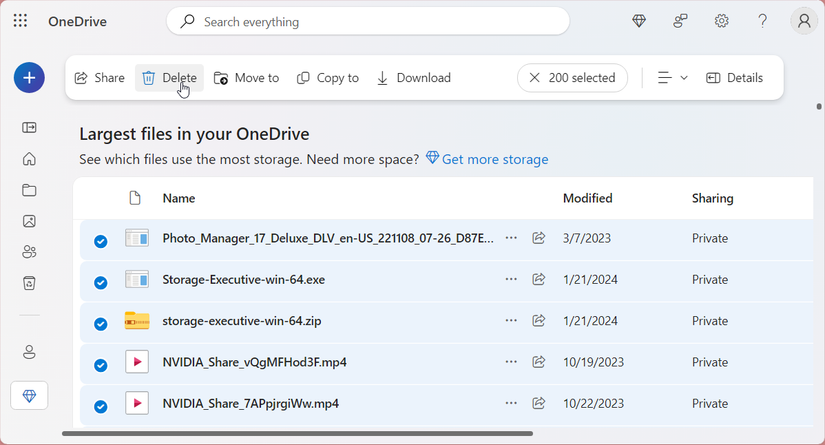Image resolution: width=825 pixels, height=445 pixels.
Task: Share storage-executive-win-64.zip via share icon
Action: [x=538, y=320]
